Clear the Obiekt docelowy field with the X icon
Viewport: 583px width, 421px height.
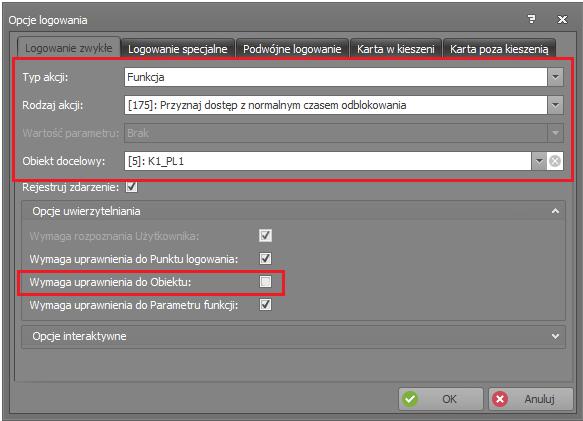(x=555, y=161)
